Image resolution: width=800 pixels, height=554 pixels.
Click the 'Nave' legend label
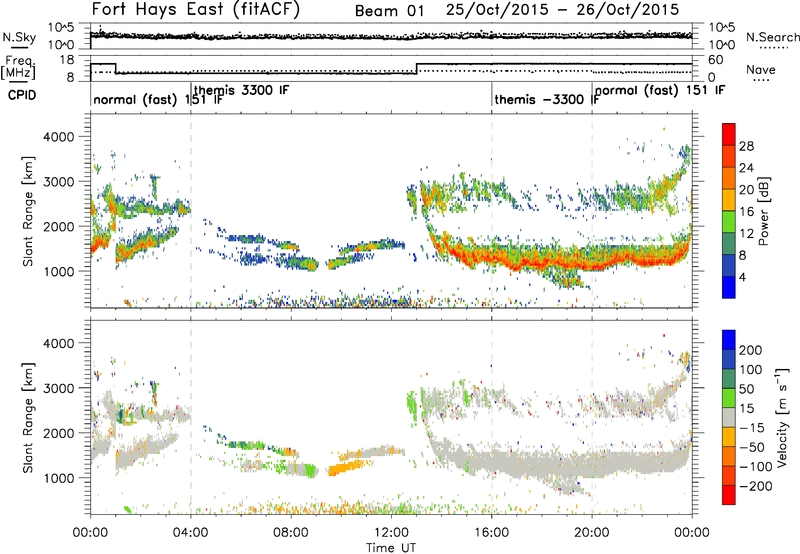[760, 69]
